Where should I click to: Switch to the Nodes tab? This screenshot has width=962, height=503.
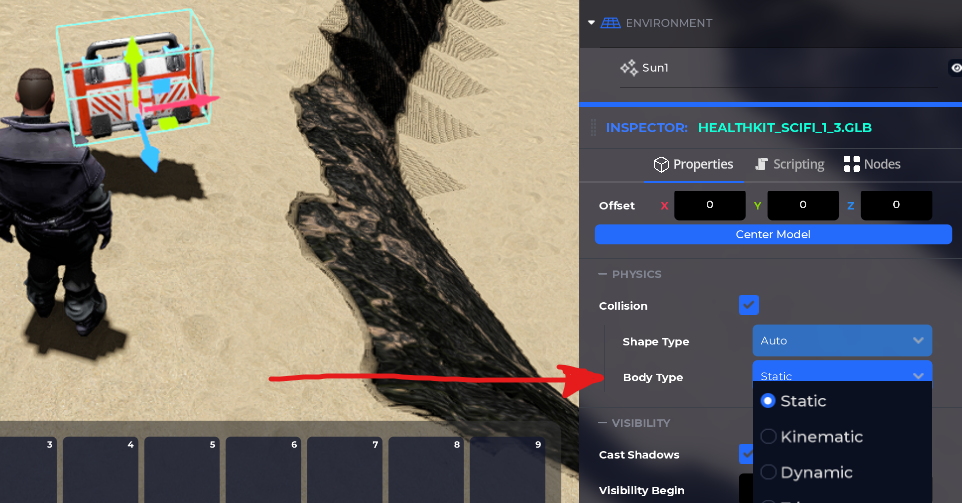pos(872,164)
